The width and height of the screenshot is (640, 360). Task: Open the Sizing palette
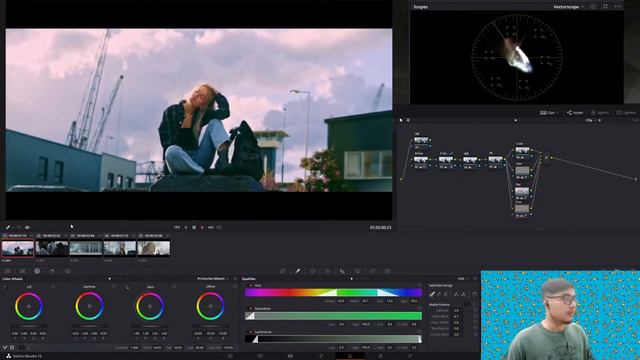373,271
